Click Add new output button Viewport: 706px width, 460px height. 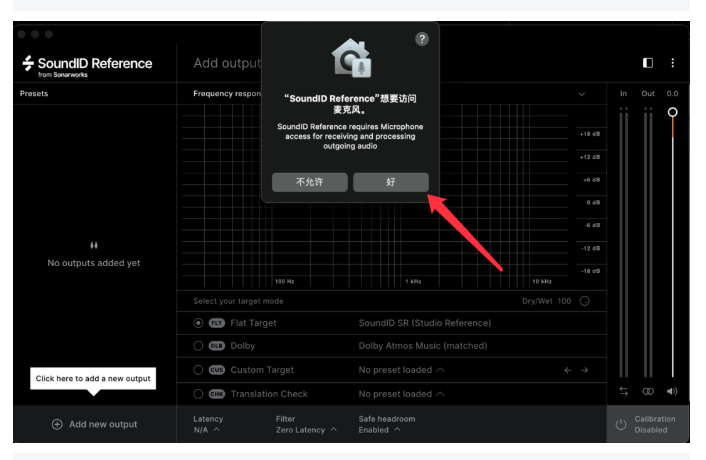click(x=94, y=424)
